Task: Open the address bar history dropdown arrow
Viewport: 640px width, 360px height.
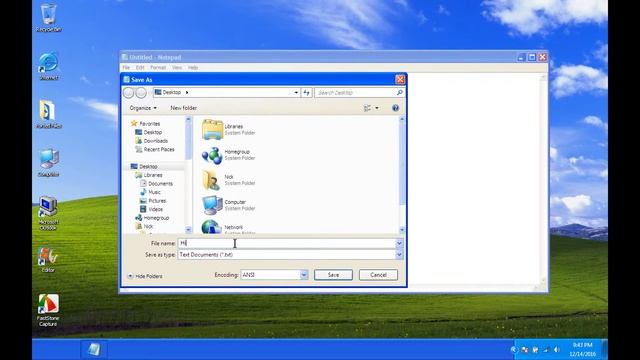Action: pos(296,93)
